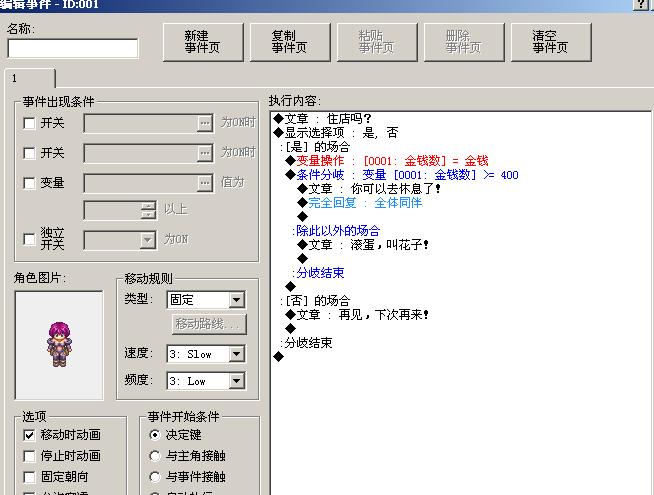
Task: Check the 固定朝向 checkbox
Action: (x=29, y=477)
